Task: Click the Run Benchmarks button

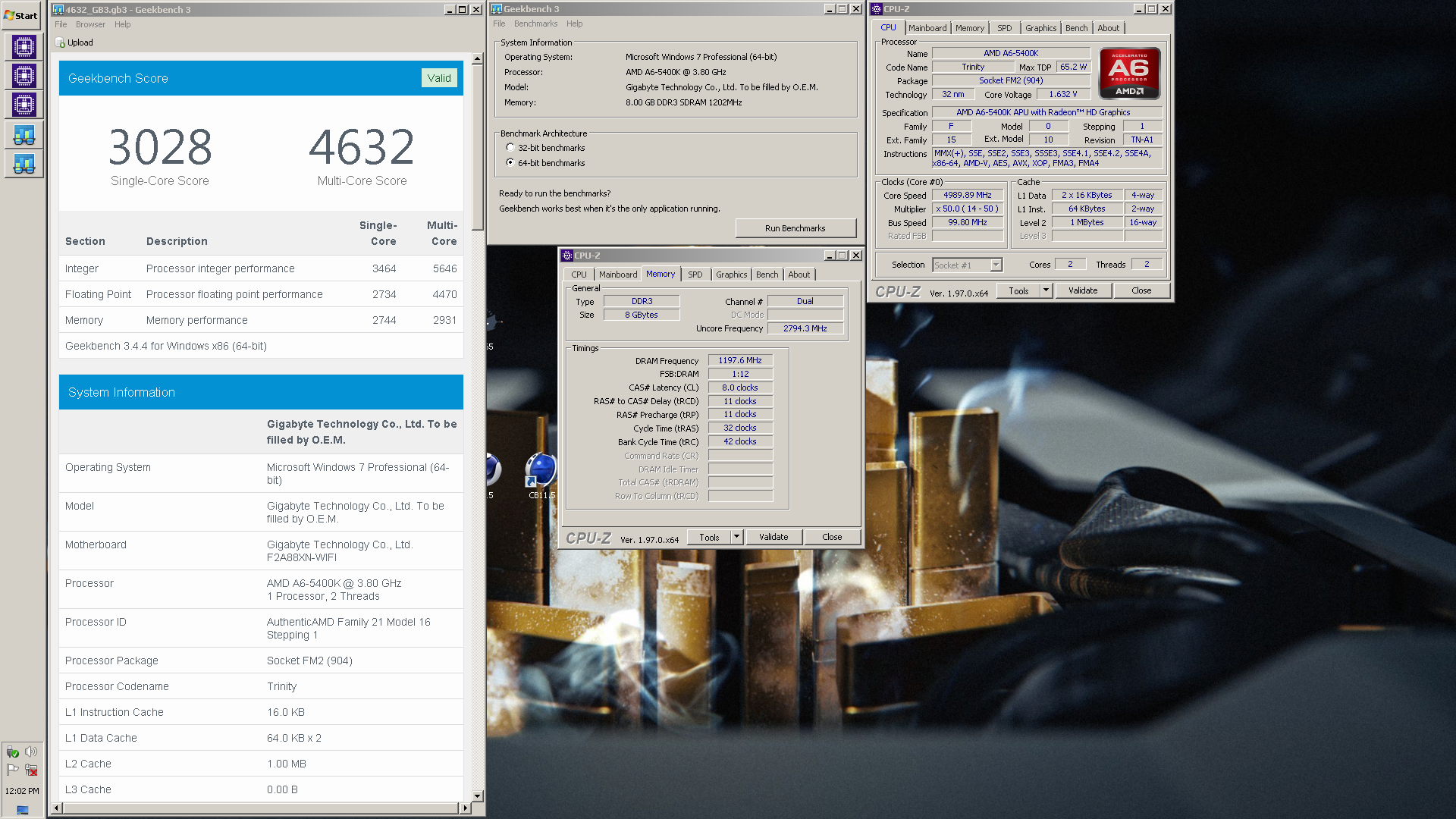Action: point(795,228)
